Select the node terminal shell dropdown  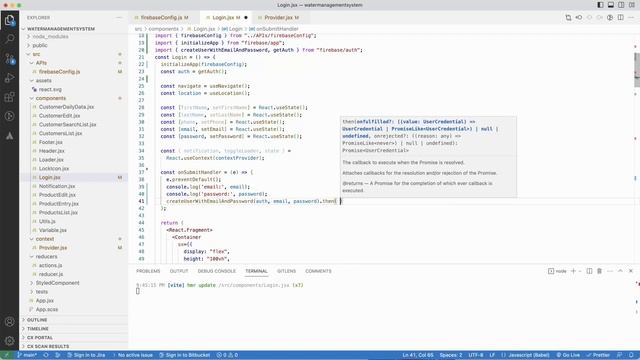click(x=557, y=271)
